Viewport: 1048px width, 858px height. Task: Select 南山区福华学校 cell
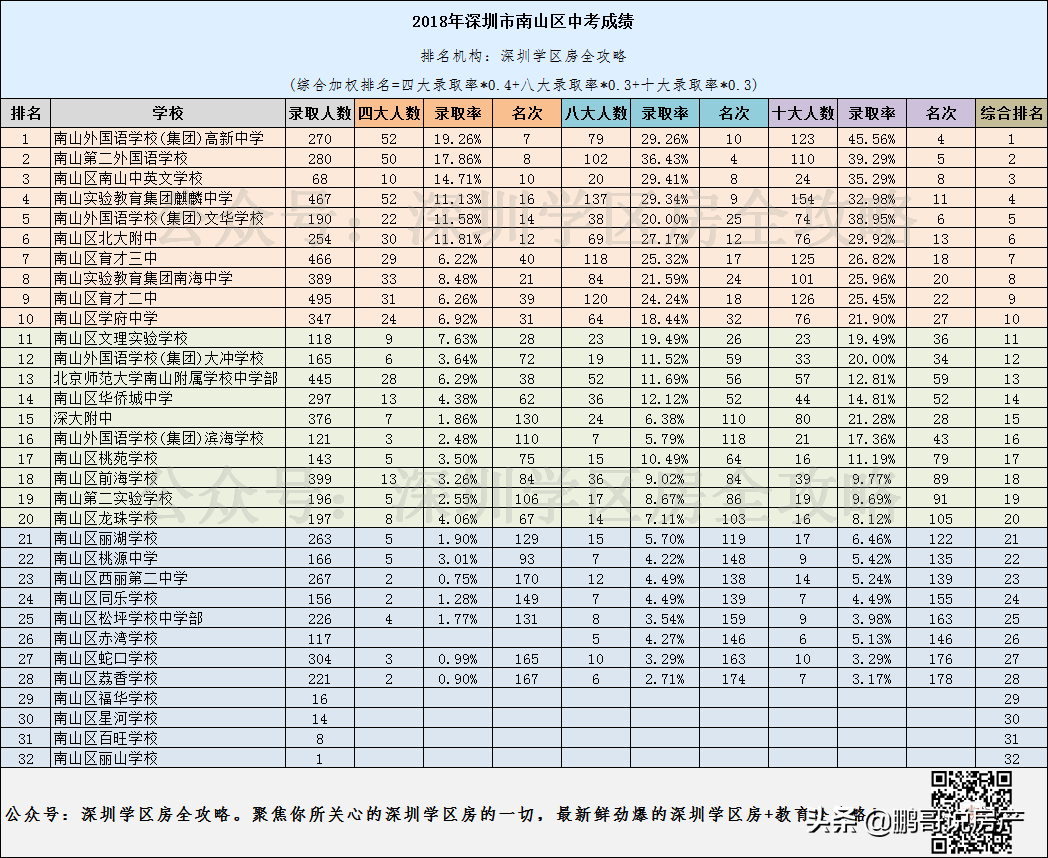click(x=168, y=699)
